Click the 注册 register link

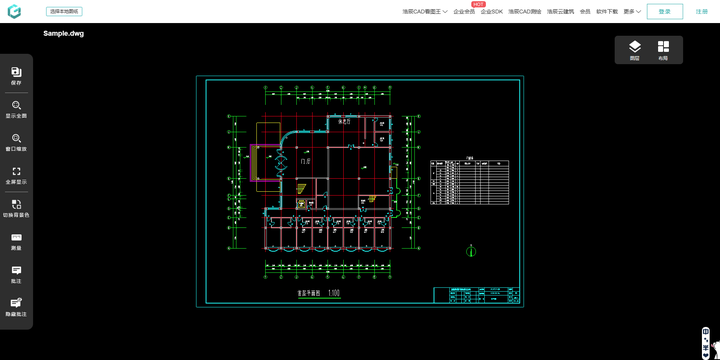tap(702, 11)
